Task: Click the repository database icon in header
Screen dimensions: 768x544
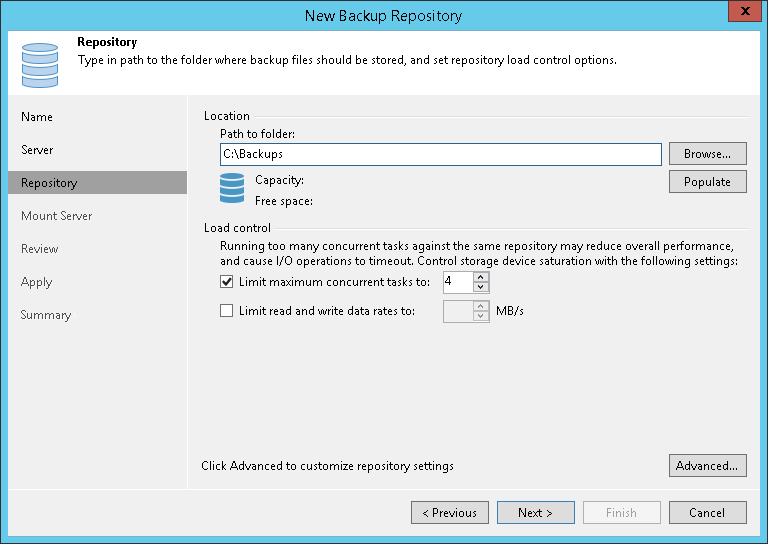Action: pyautogui.click(x=40, y=62)
